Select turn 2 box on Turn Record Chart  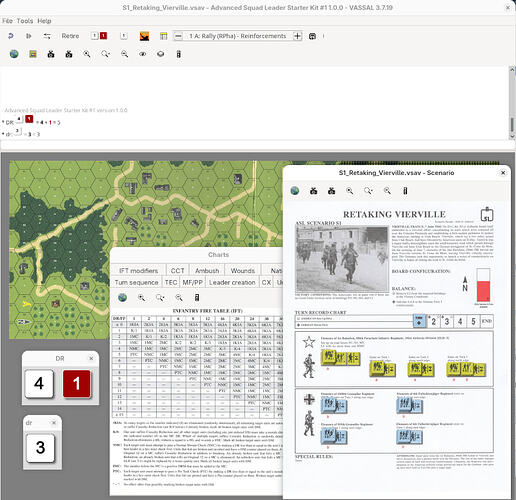pyautogui.click(x=433, y=321)
